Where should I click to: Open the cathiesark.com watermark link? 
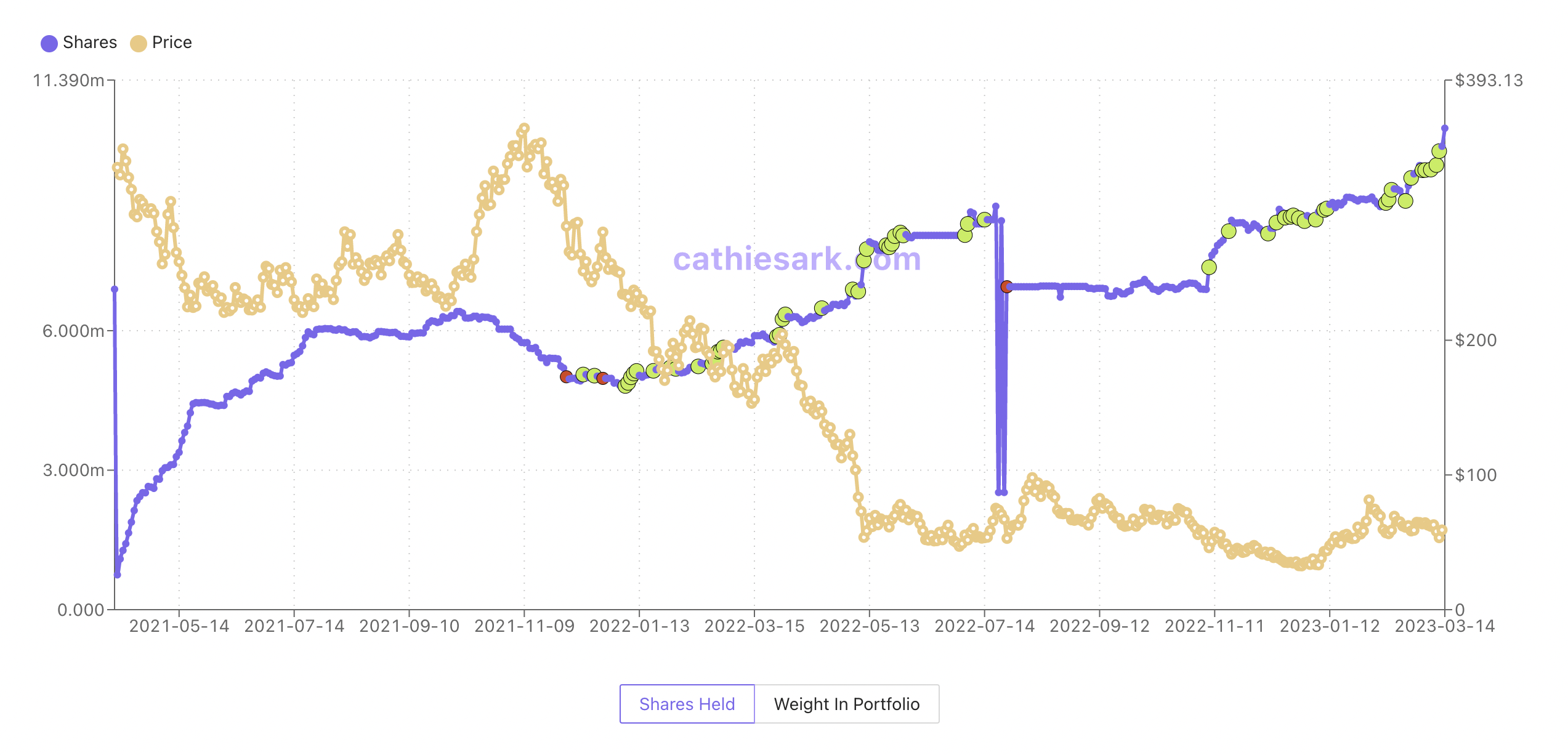797,259
